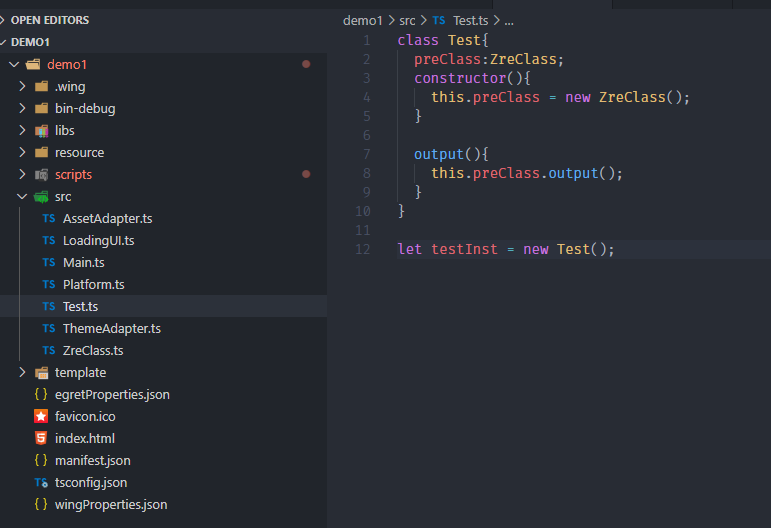The image size is (771, 528).
Task: Collapse the src folder chevron
Action: point(22,197)
